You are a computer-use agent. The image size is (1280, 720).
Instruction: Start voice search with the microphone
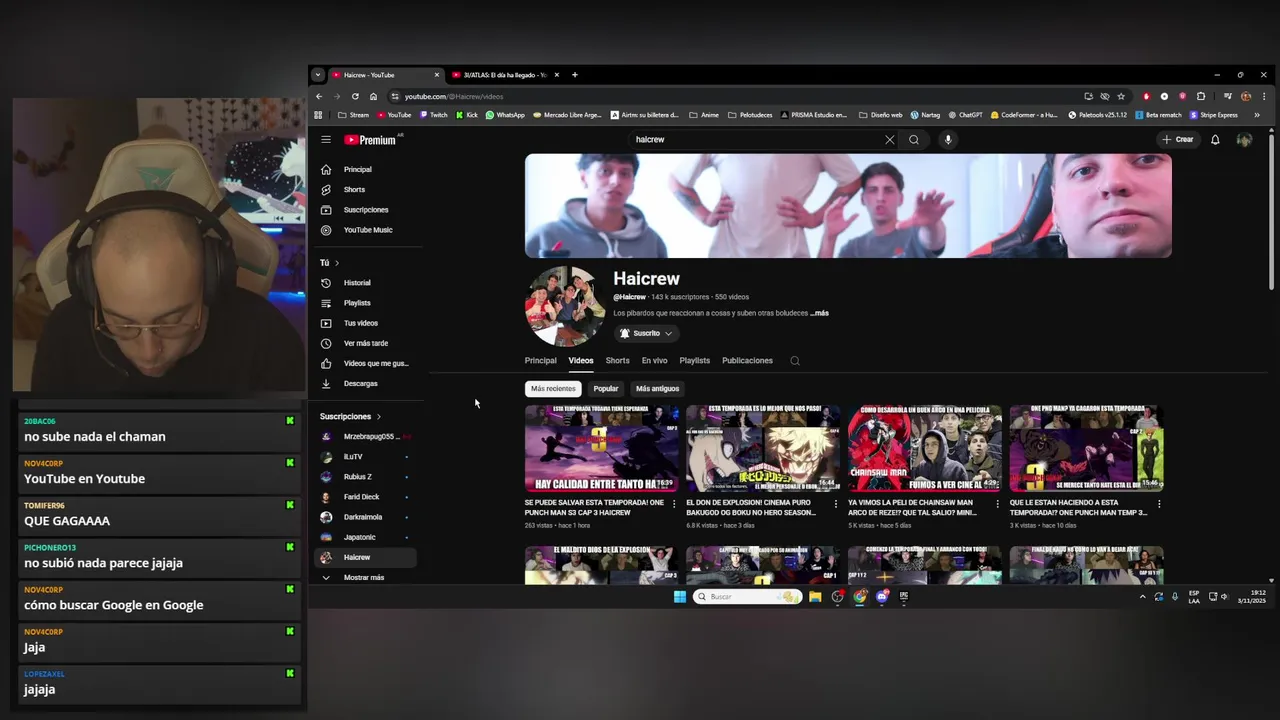948,140
